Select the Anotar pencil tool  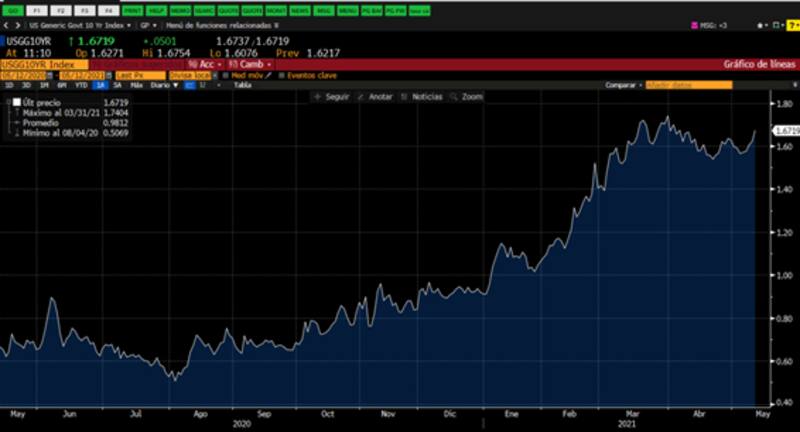376,97
